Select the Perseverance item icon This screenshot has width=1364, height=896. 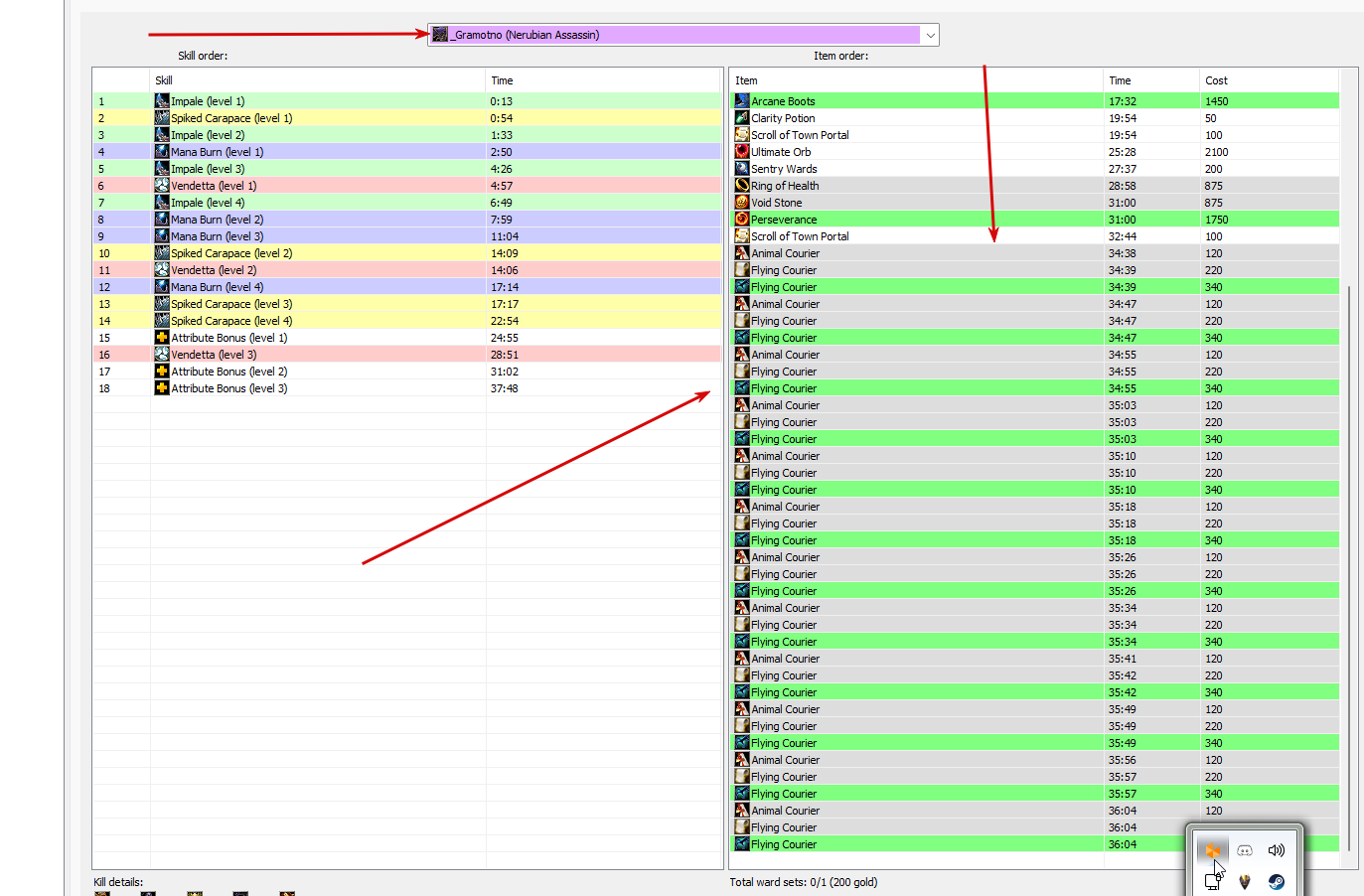click(742, 220)
